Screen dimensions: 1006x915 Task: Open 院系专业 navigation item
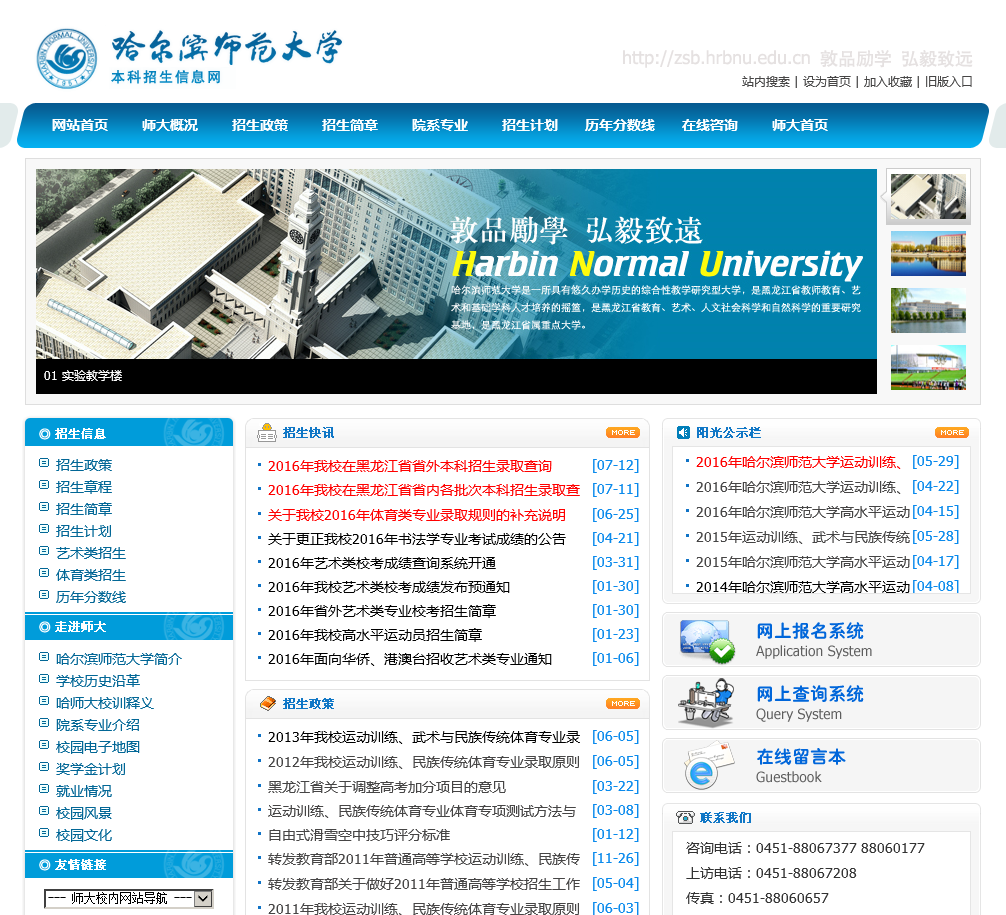click(439, 125)
